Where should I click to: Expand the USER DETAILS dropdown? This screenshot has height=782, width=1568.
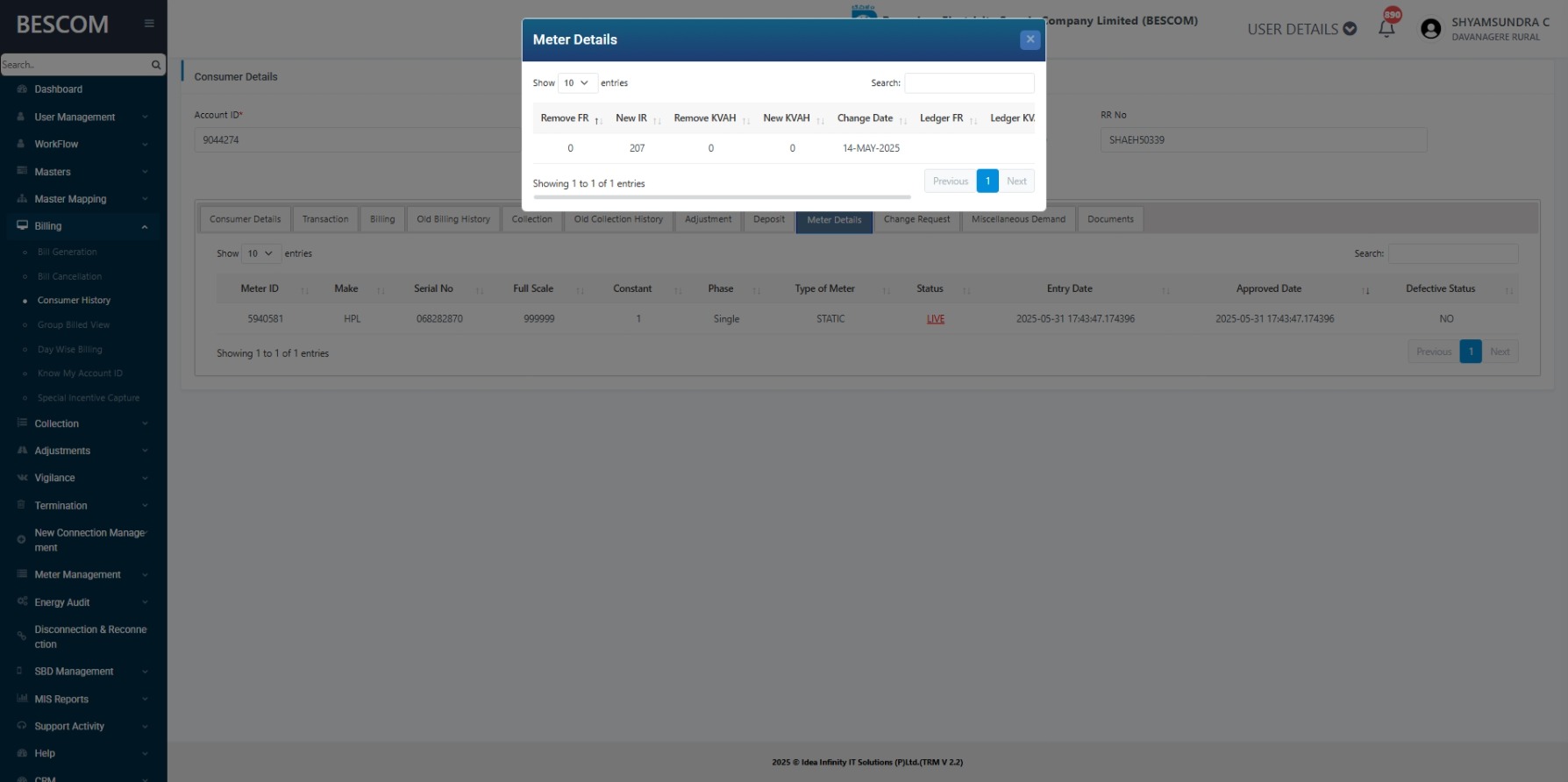pos(1302,29)
